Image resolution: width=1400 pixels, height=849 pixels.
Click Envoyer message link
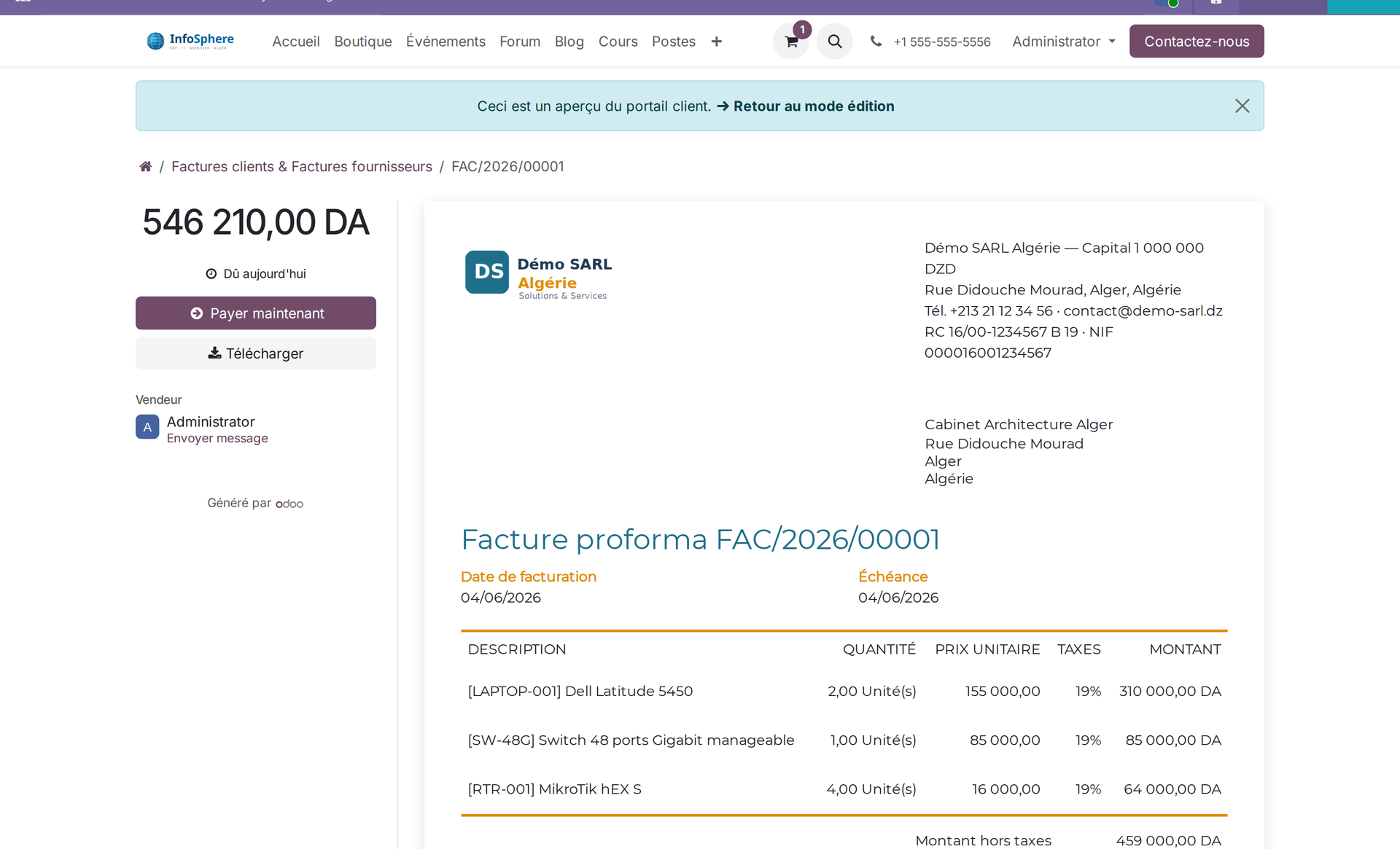coord(217,438)
